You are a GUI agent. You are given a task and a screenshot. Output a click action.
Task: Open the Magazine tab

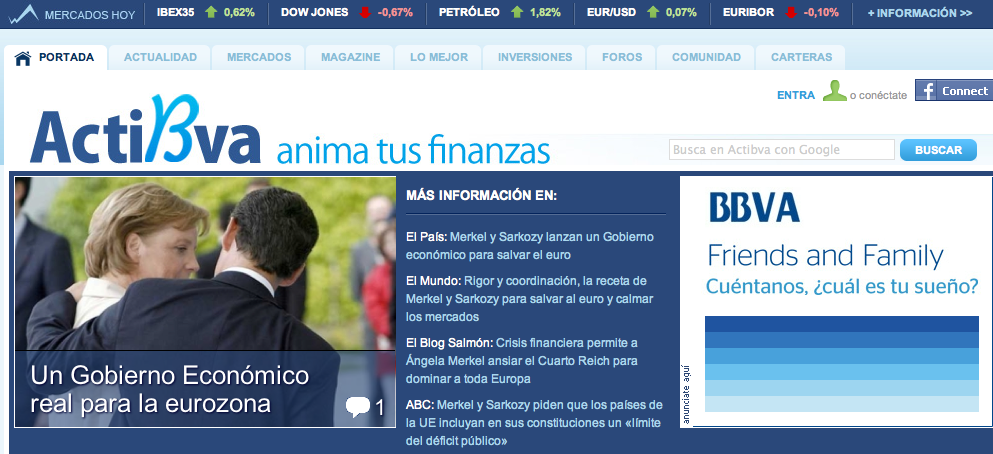click(350, 58)
